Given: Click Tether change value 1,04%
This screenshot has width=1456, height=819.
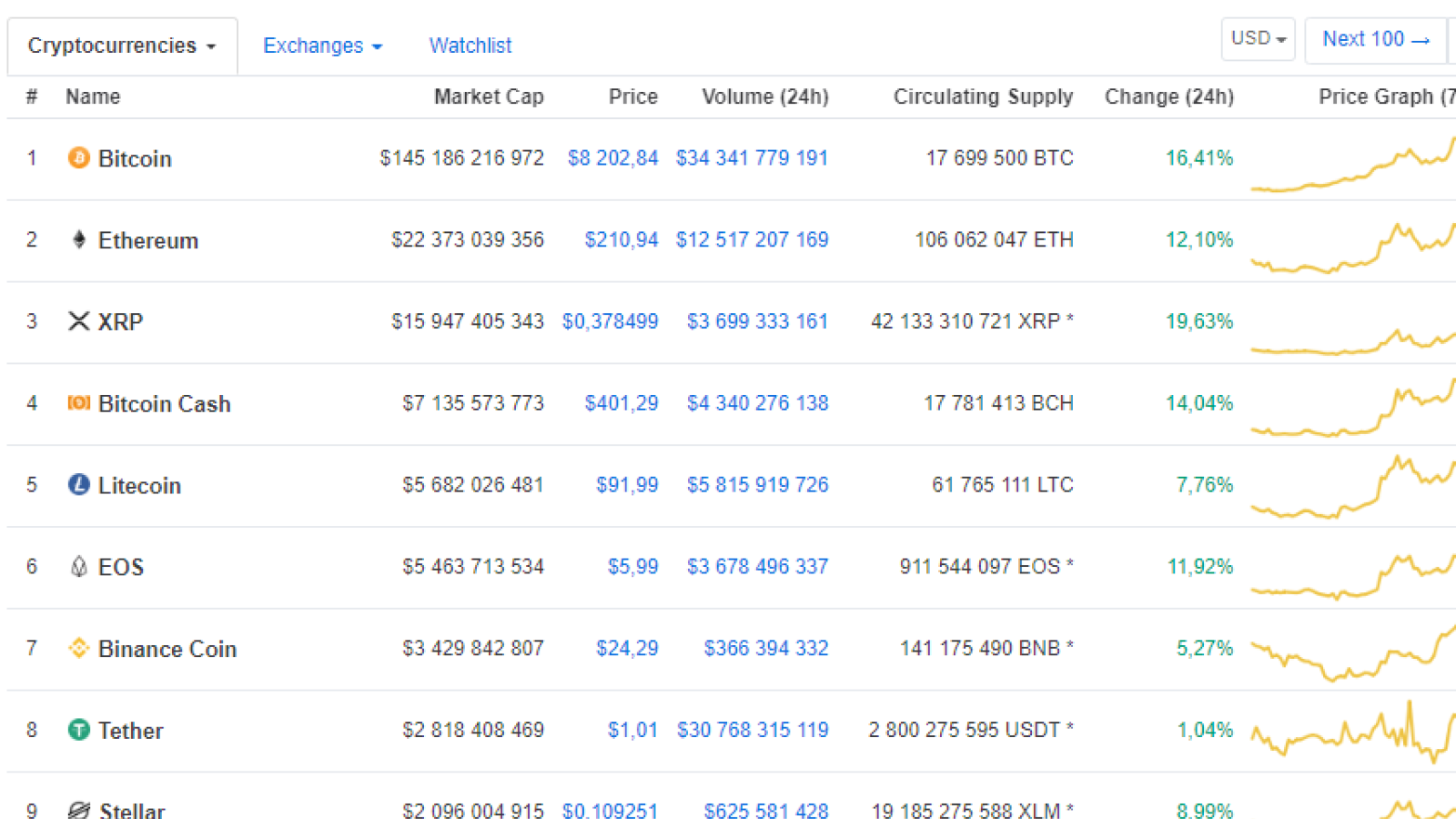Looking at the screenshot, I should point(1205,730).
